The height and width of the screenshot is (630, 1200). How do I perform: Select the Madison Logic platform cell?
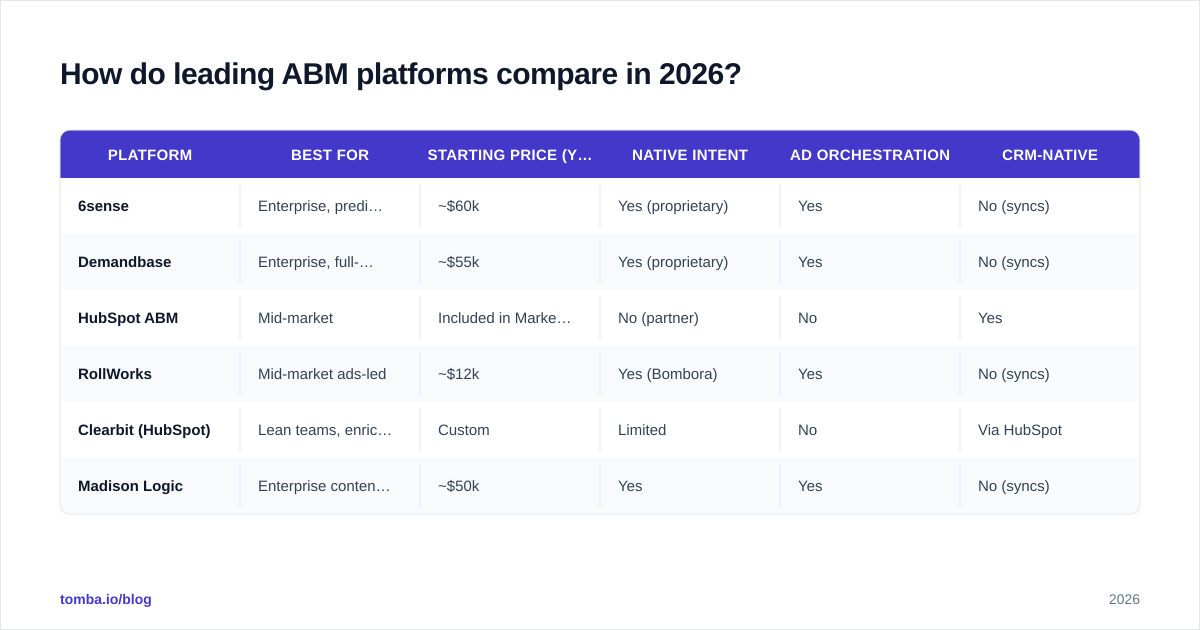click(150, 486)
